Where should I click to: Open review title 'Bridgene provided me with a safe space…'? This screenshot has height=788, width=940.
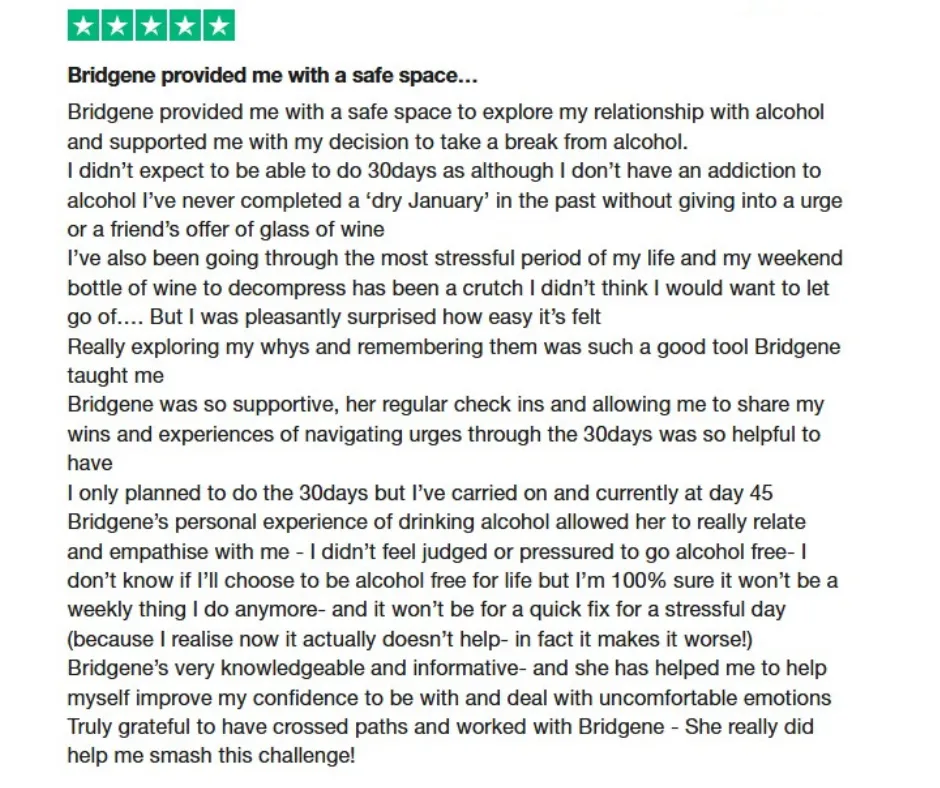coord(272,76)
